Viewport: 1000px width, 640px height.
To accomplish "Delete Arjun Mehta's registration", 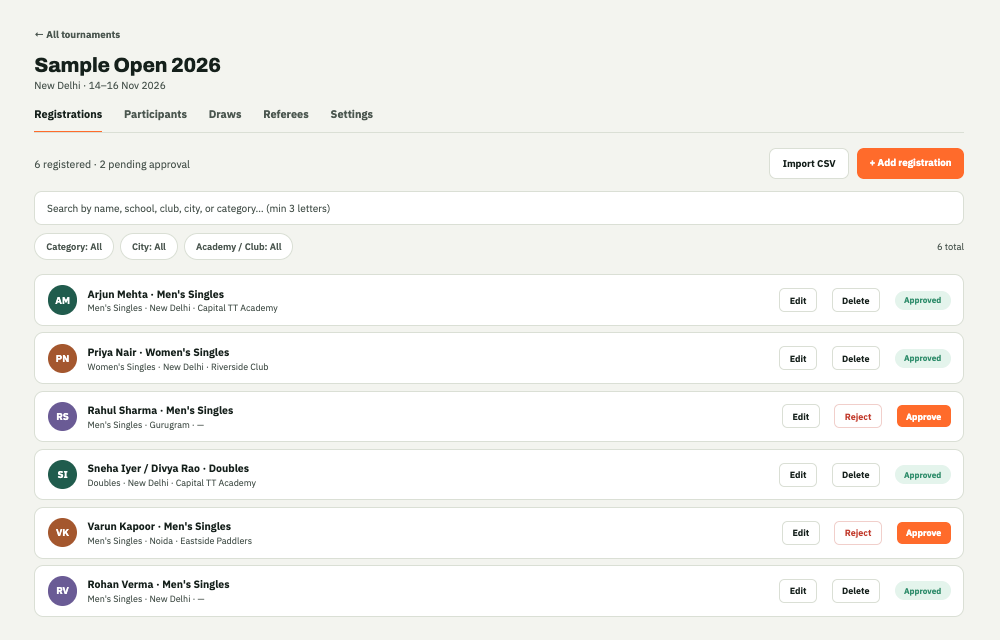I will [855, 300].
